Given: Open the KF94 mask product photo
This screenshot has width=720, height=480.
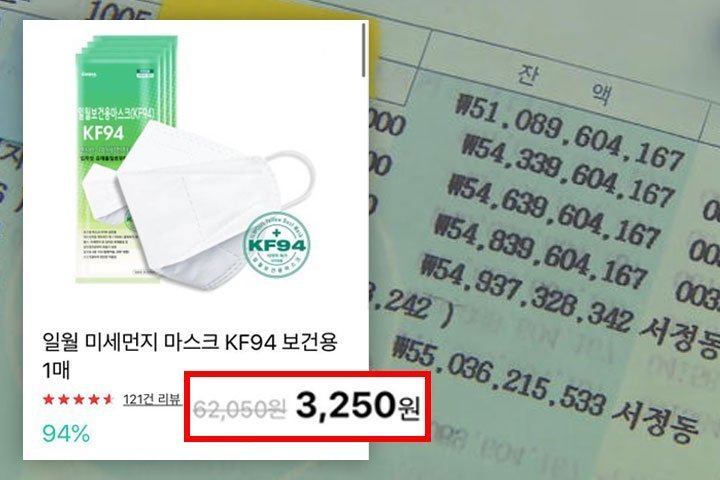Looking at the screenshot, I should 195,160.
